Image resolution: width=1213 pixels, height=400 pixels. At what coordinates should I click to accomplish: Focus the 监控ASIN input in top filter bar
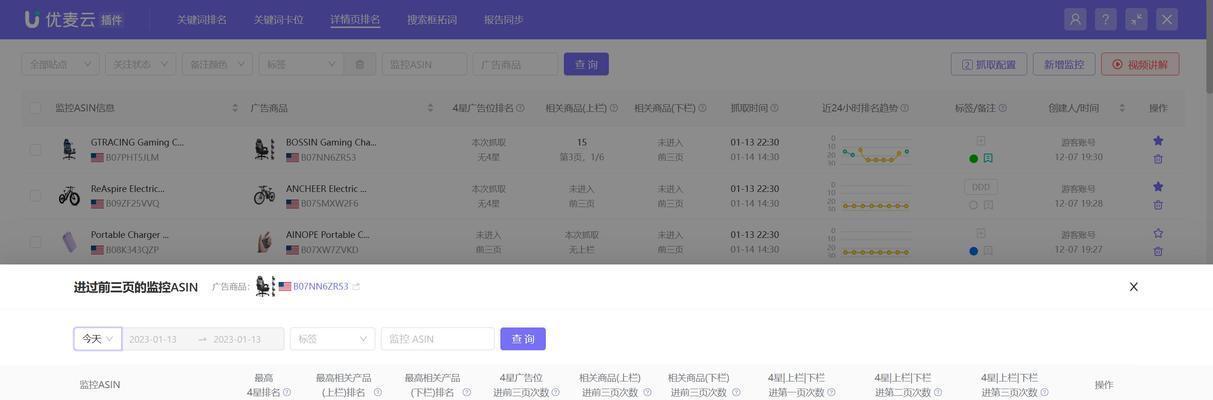[x=424, y=64]
